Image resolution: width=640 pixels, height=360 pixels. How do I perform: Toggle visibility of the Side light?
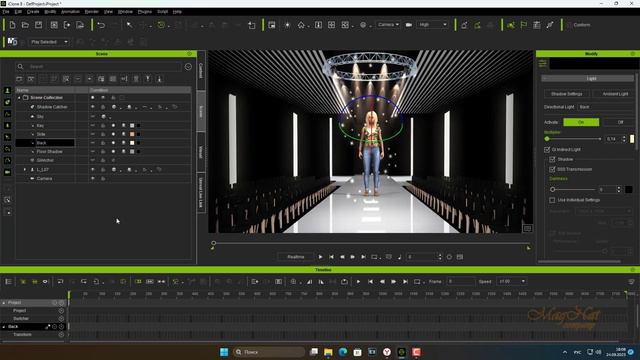93,134
